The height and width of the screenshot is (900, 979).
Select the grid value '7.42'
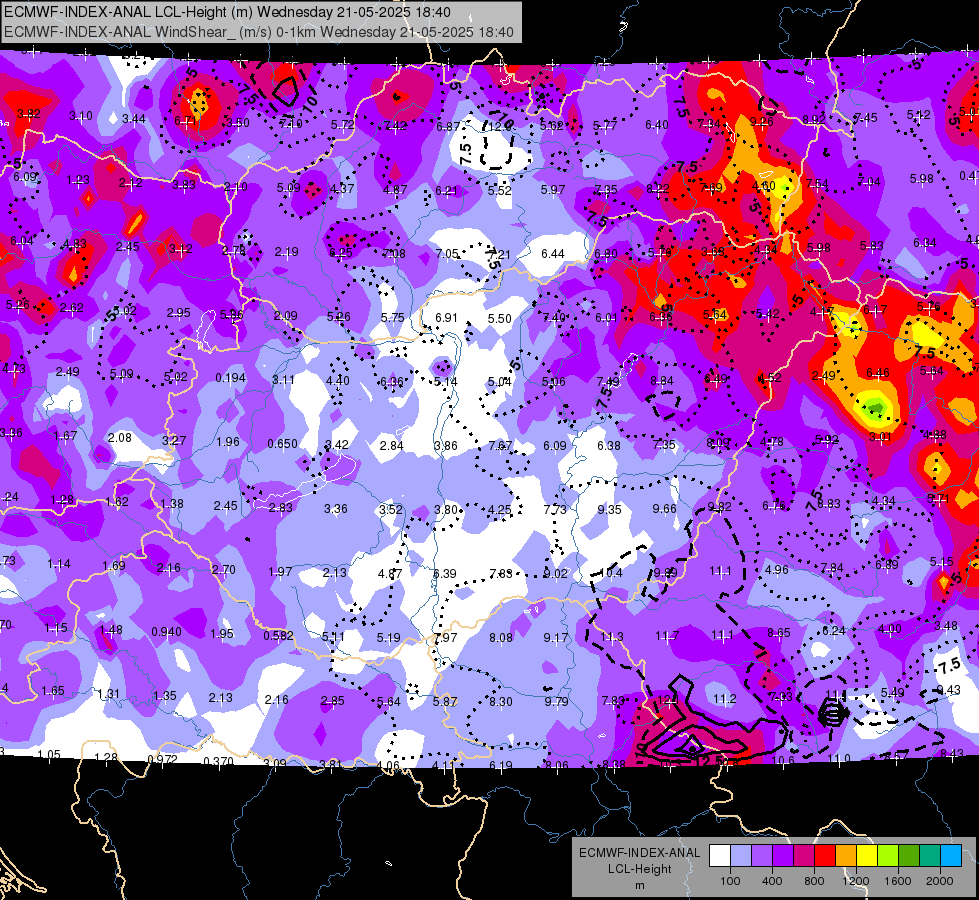click(x=395, y=126)
